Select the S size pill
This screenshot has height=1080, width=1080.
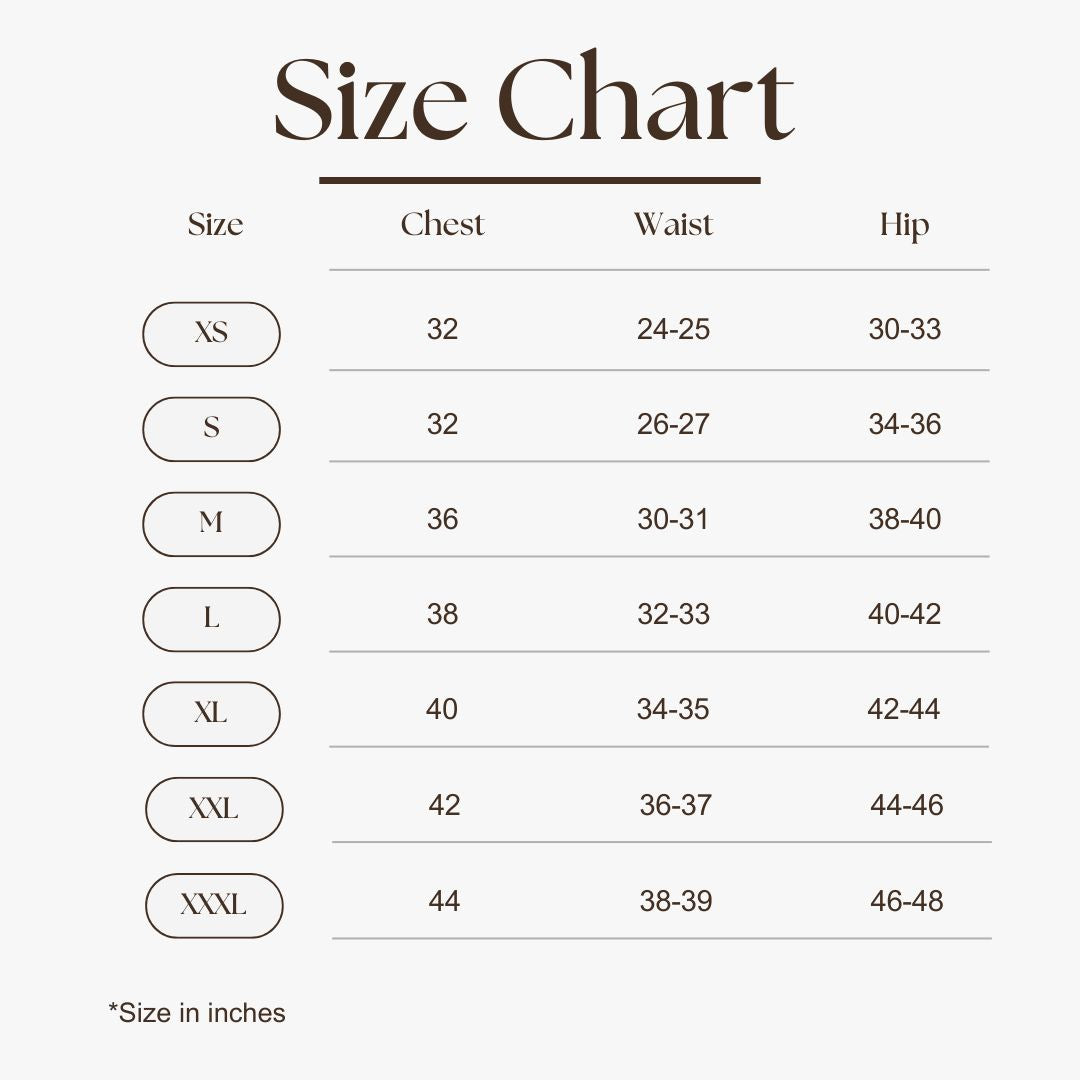point(211,429)
